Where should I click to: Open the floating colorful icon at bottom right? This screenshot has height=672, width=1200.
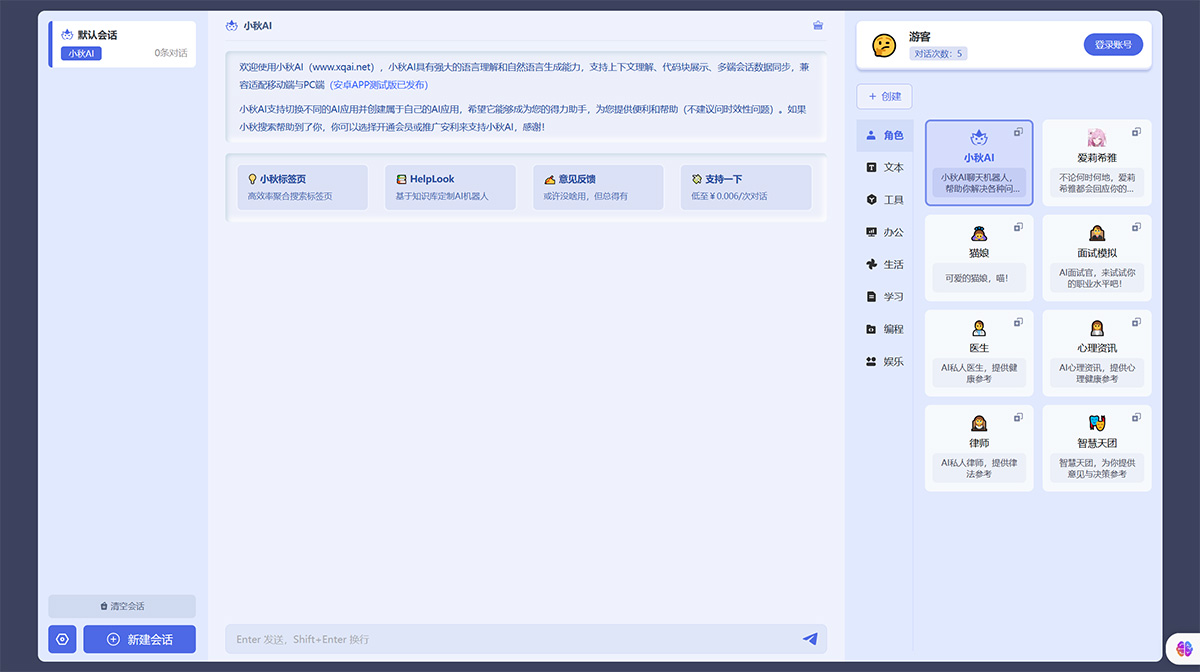(1184, 648)
